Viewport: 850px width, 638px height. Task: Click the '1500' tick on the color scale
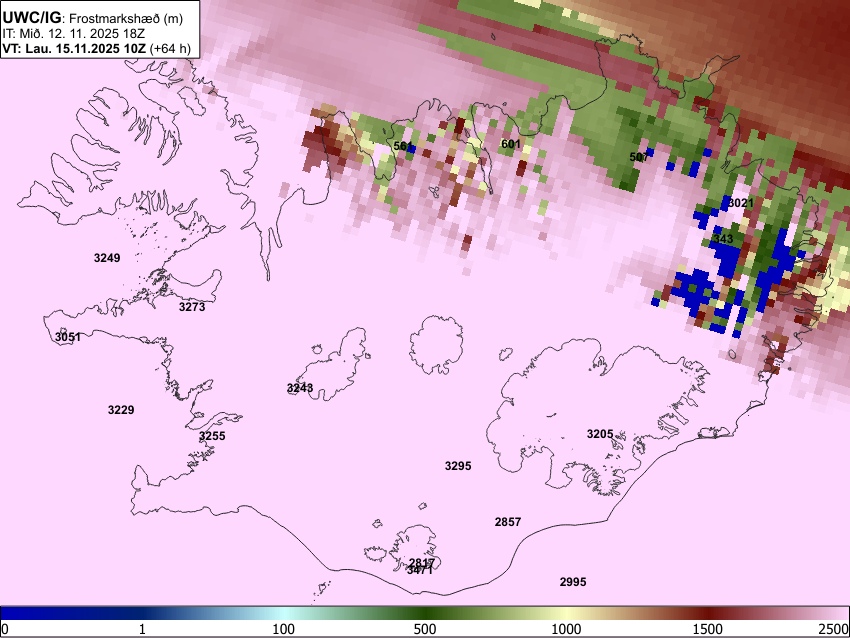[x=708, y=629]
